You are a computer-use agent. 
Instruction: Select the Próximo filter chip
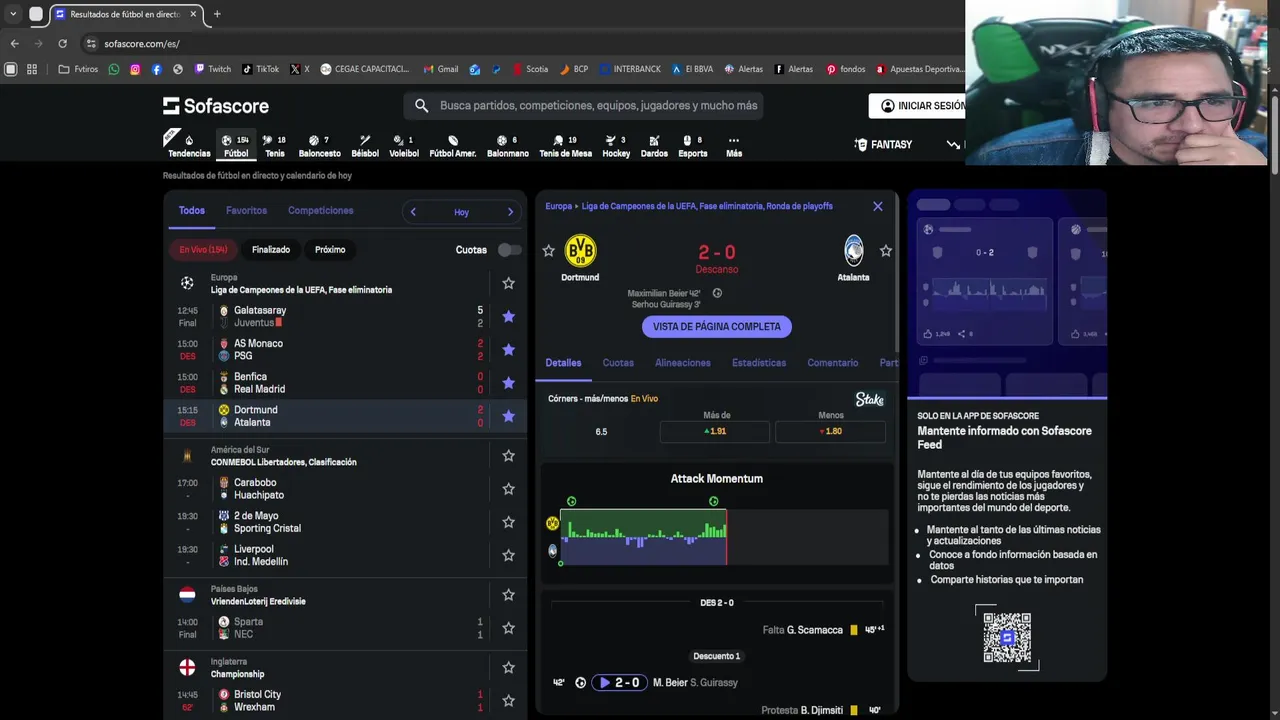coord(330,250)
